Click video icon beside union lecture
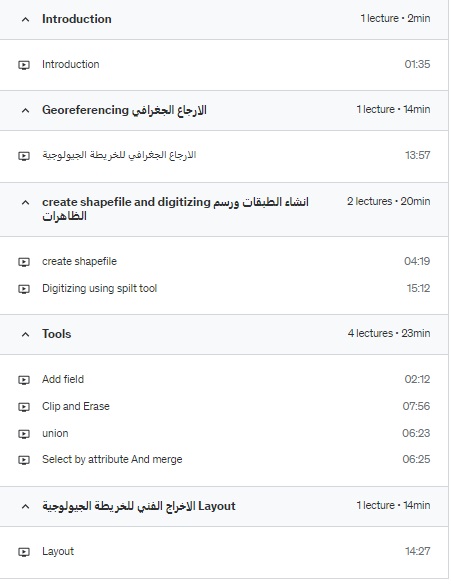The image size is (451, 585). coord(24,434)
